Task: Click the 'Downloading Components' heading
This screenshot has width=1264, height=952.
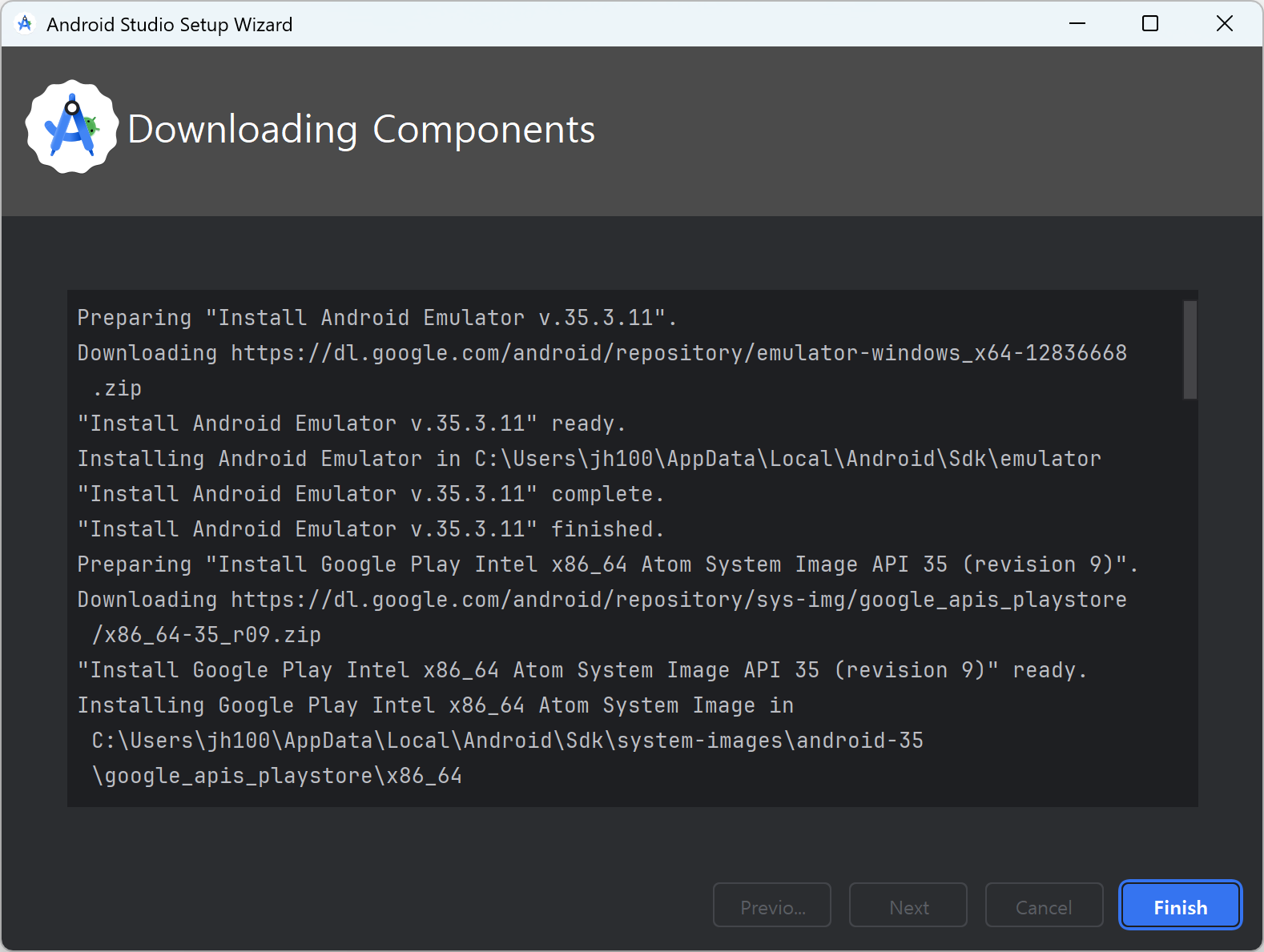Action: [x=361, y=129]
